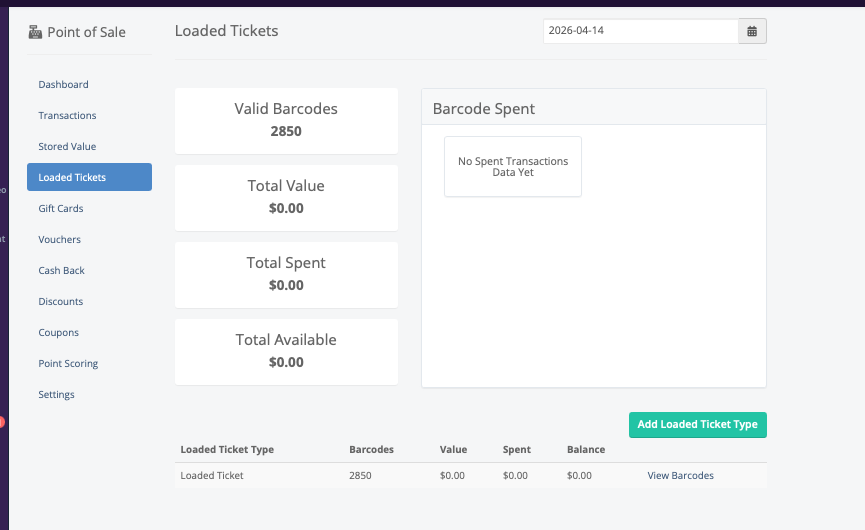The height and width of the screenshot is (530, 865).
Task: Click the date input field showing 2026-04-14
Action: (640, 31)
